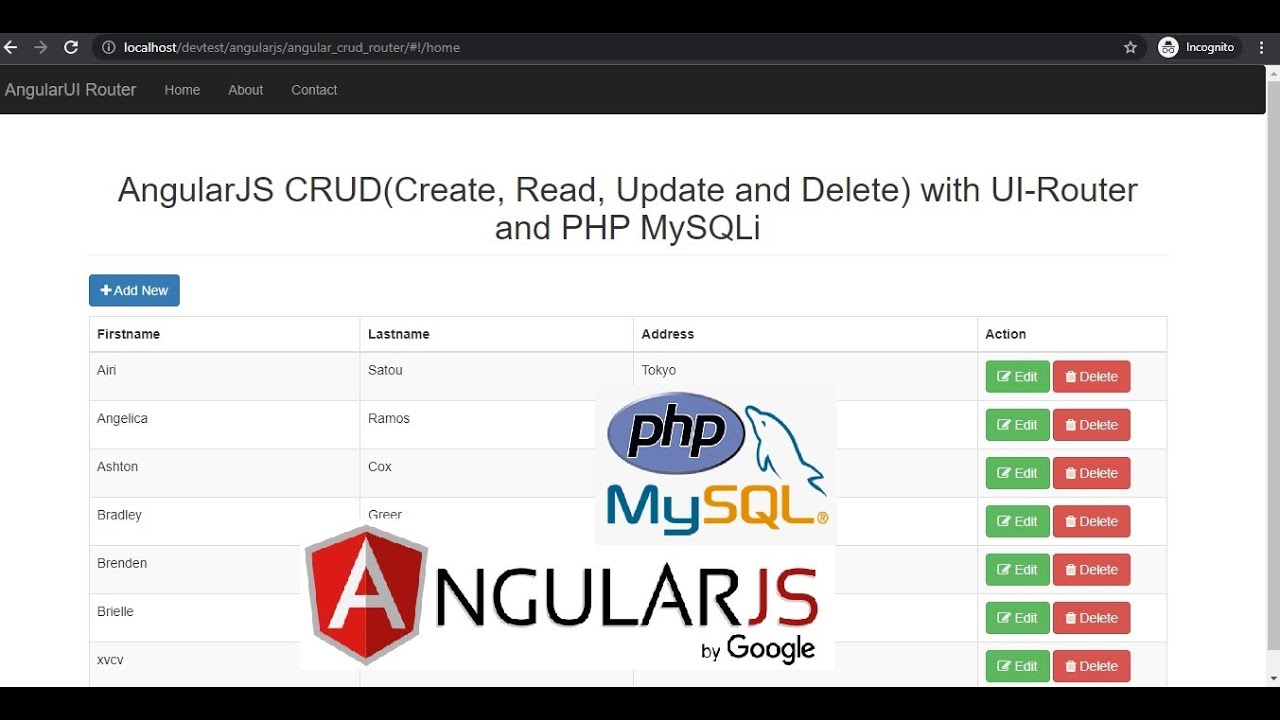
Task: Reload the page with the refresh icon
Action: (x=71, y=47)
